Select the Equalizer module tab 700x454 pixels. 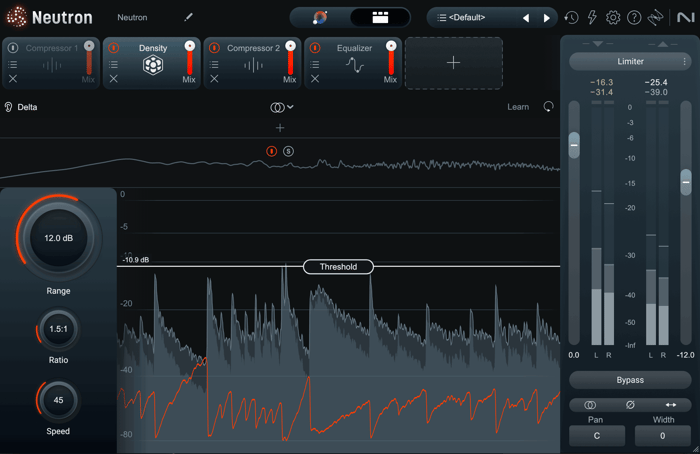coord(354,62)
